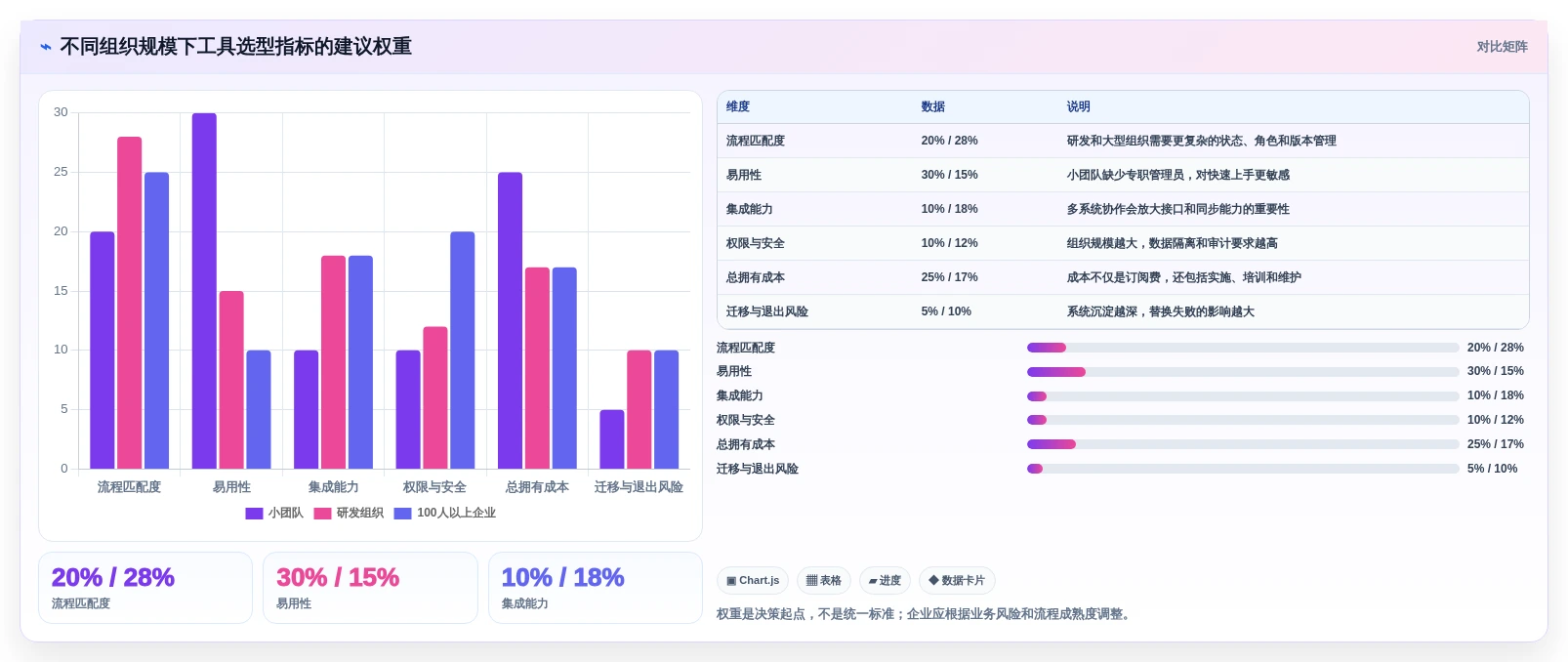Click the 说明 column header
Viewport: 1568px width, 662px height.
[x=1078, y=107]
